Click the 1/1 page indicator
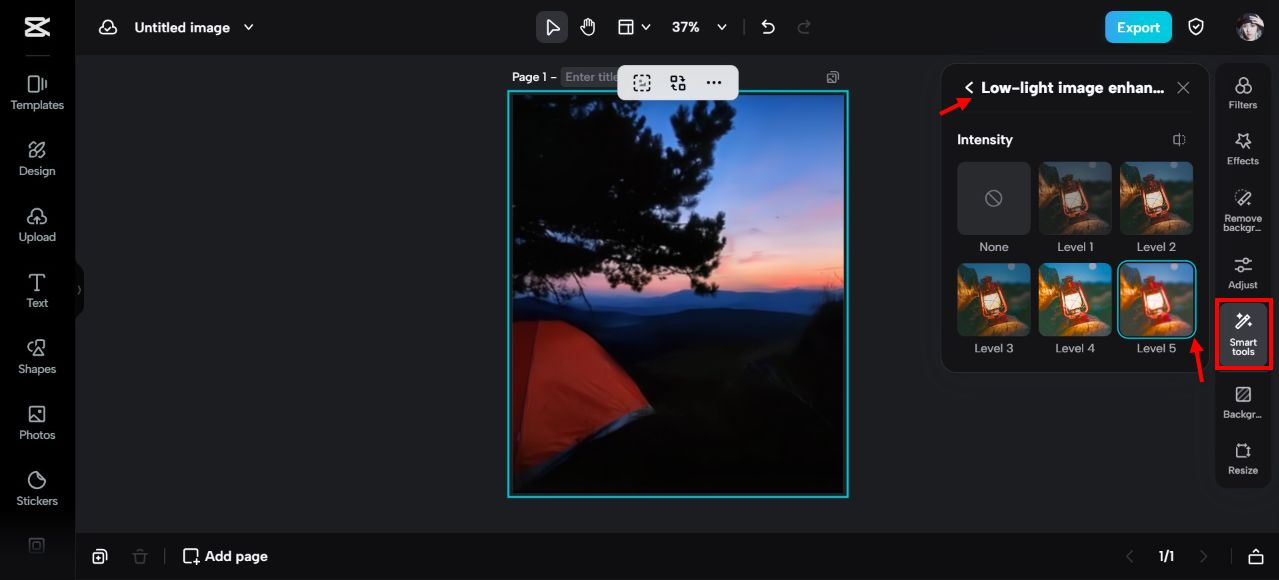 click(1166, 556)
